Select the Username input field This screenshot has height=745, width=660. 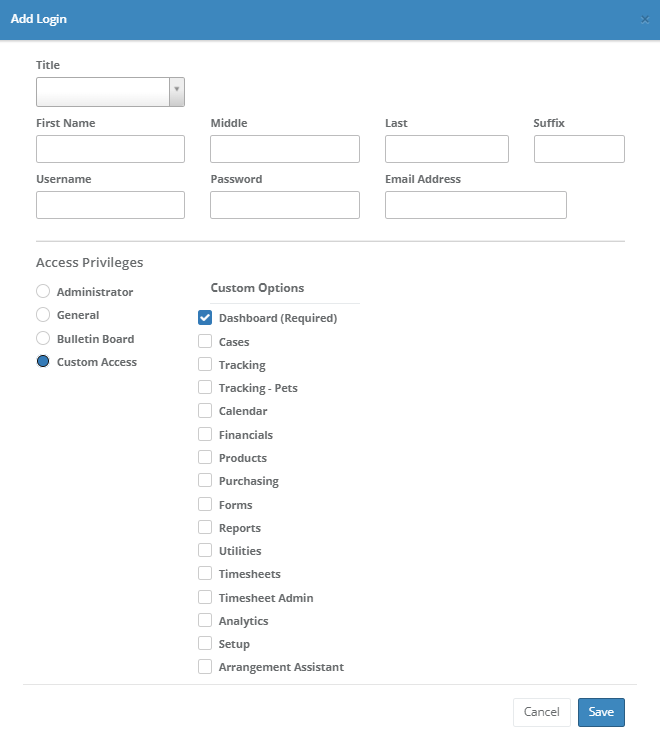point(110,205)
